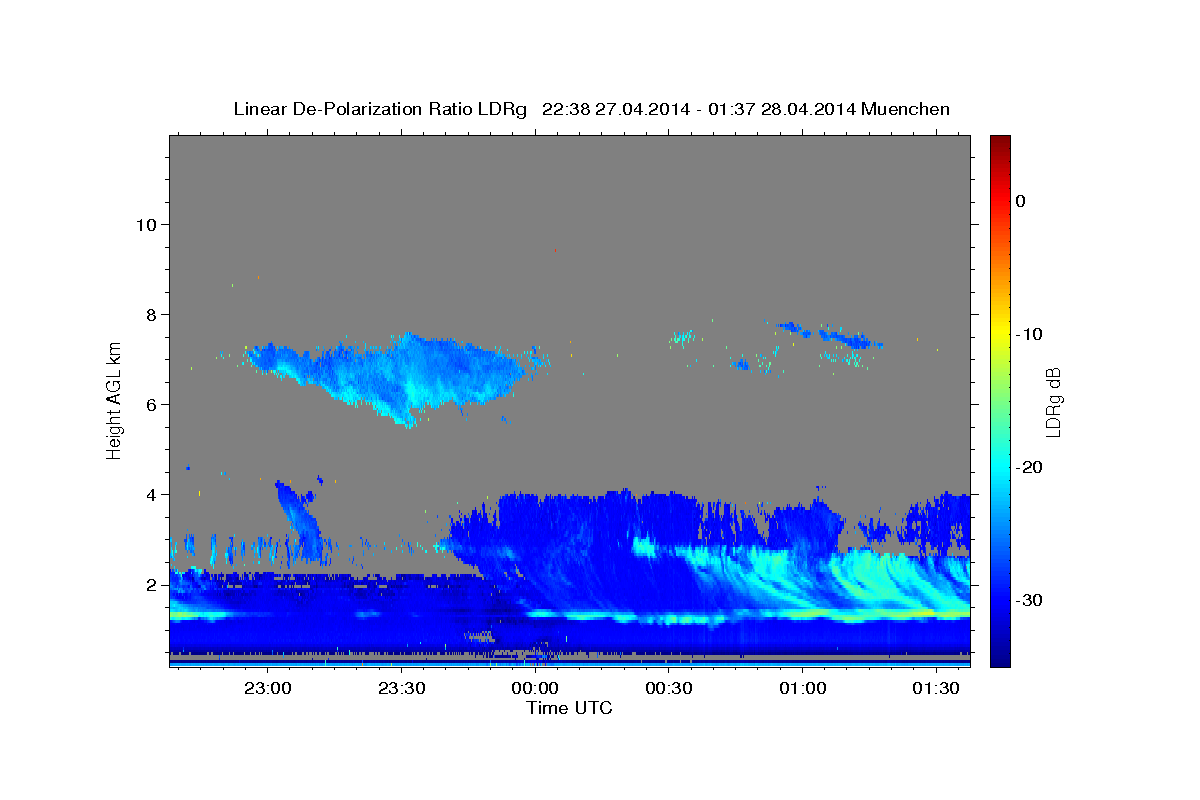Select the '01:00' time axis label
The image size is (1200, 800).
coord(803,689)
